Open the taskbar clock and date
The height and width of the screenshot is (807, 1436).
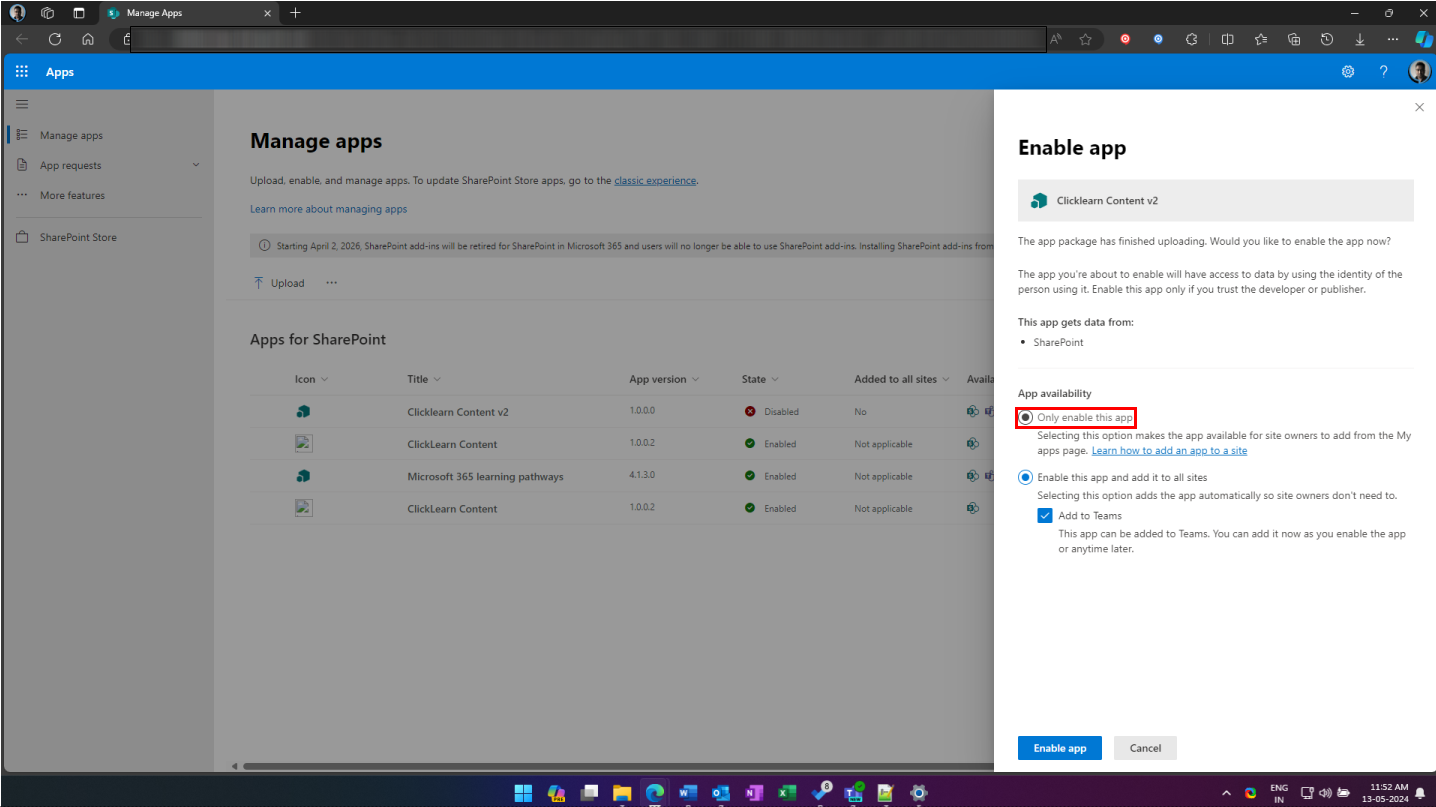point(1385,793)
